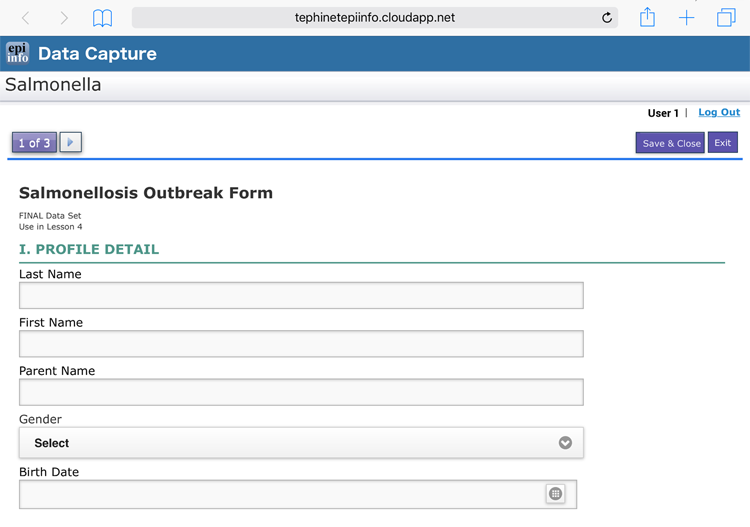
Task: Open the Safari share sheet icon
Action: [647, 17]
